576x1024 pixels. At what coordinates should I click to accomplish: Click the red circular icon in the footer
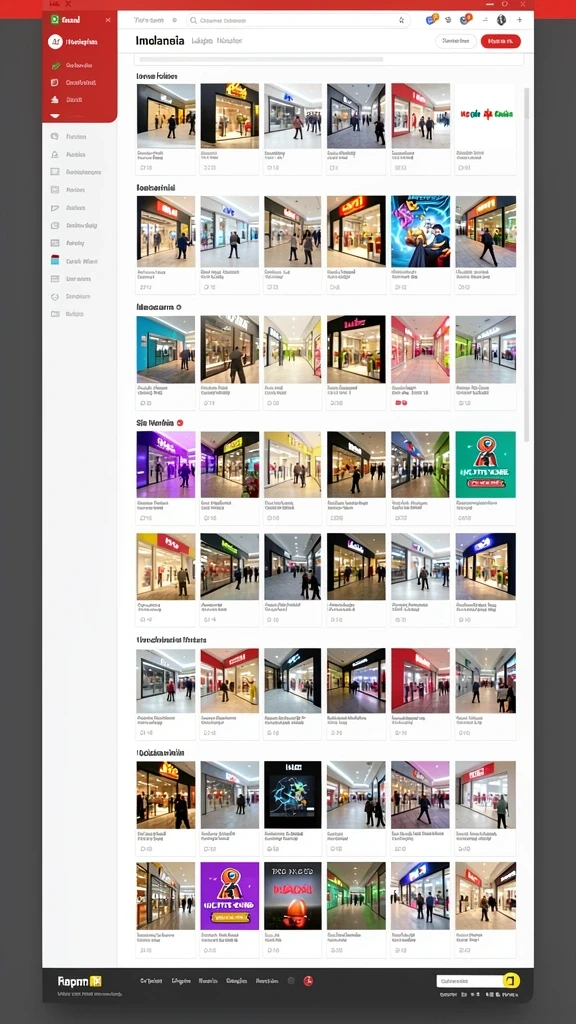[x=308, y=980]
